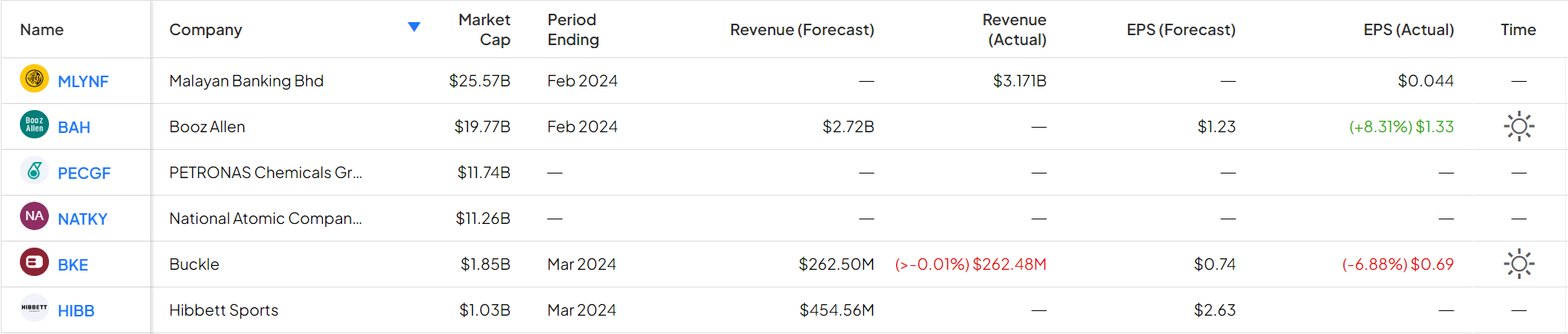Viewport: 1568px width, 334px height.
Task: Click the '(+8.31%) $1.33' EPS actual value
Action: point(1401,127)
